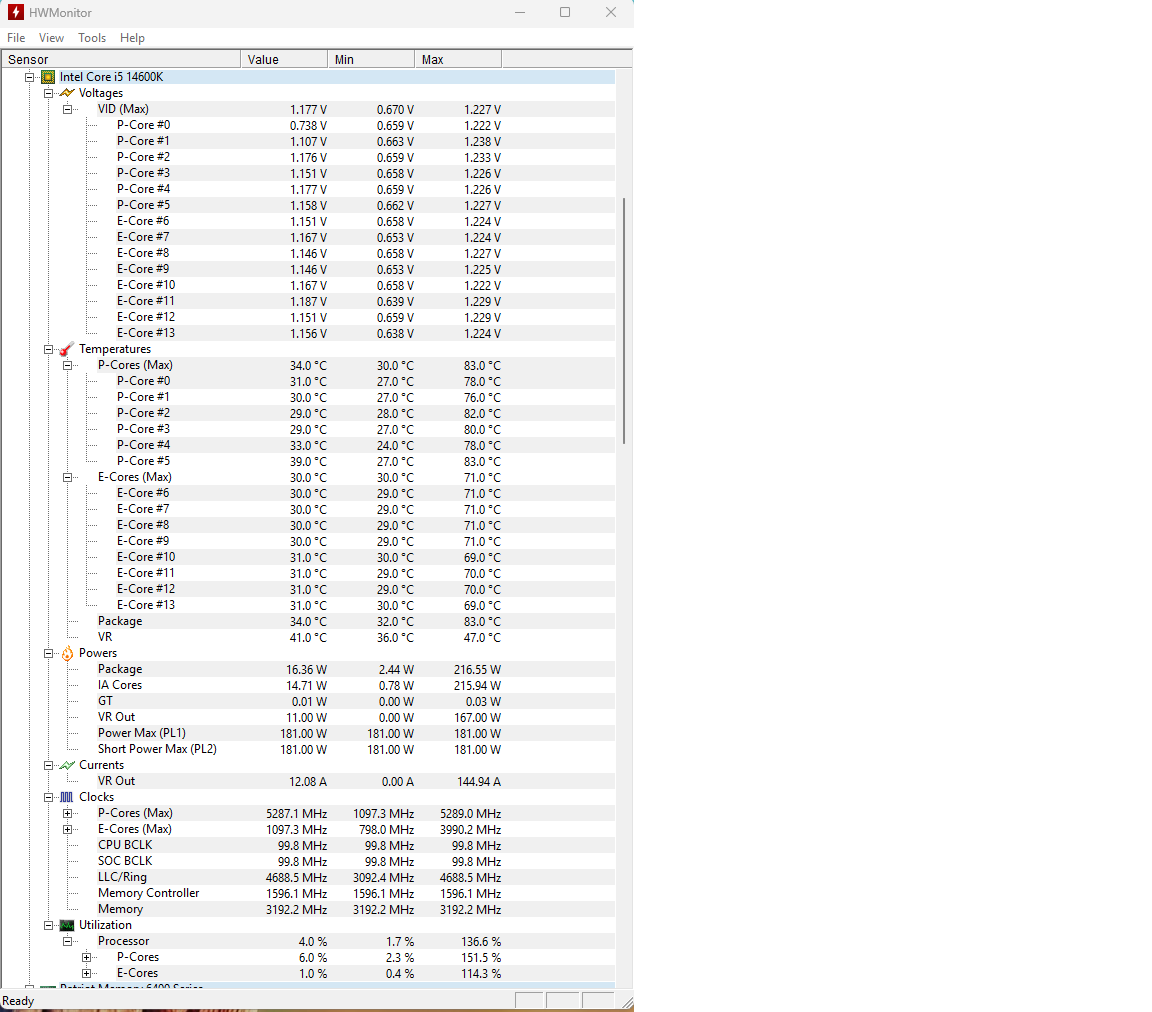Collapse the Temperatures section
Viewport: 1152px width, 1012px height.
pos(48,350)
